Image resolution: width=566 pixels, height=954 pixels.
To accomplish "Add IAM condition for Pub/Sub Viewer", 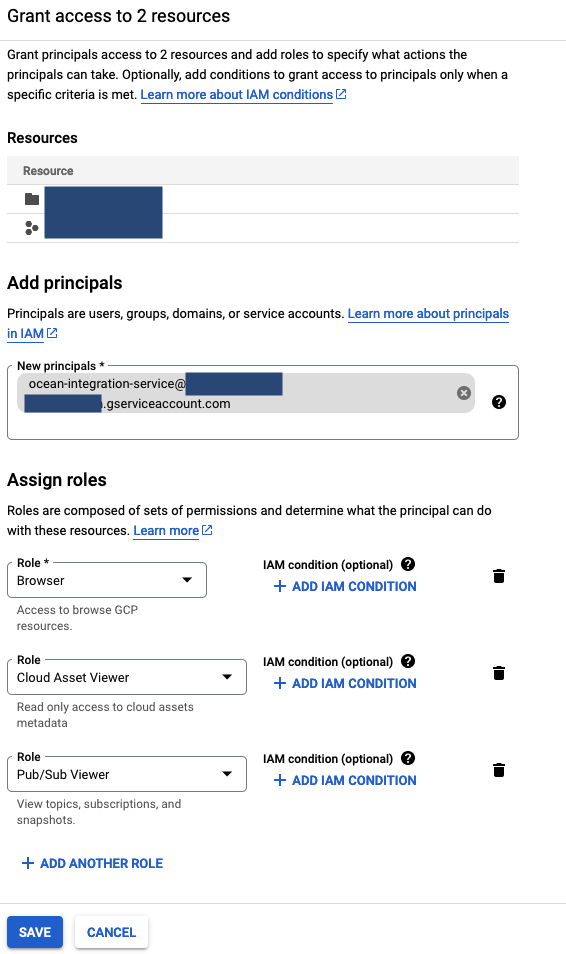I will [x=345, y=781].
